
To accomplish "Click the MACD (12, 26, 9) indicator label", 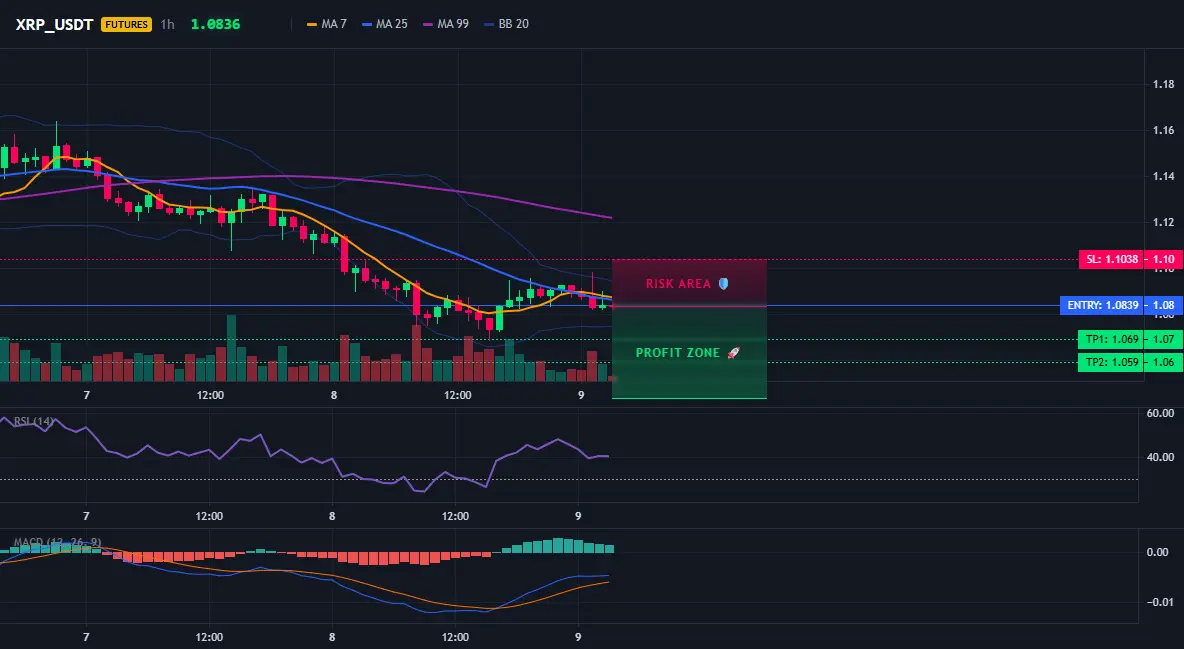I will (57, 542).
